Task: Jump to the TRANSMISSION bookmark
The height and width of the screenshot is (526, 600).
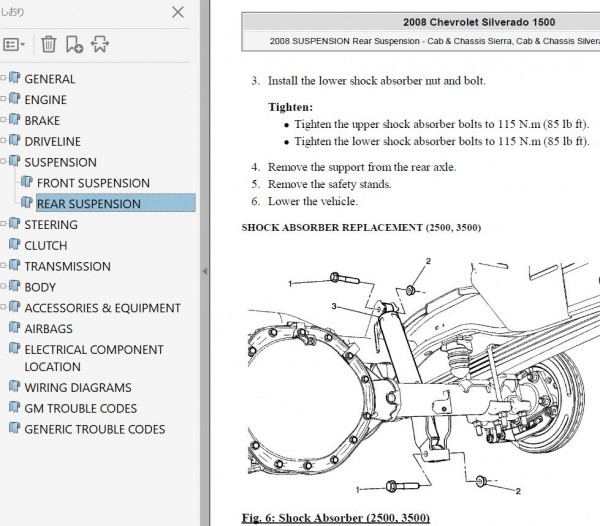Action: tap(67, 267)
